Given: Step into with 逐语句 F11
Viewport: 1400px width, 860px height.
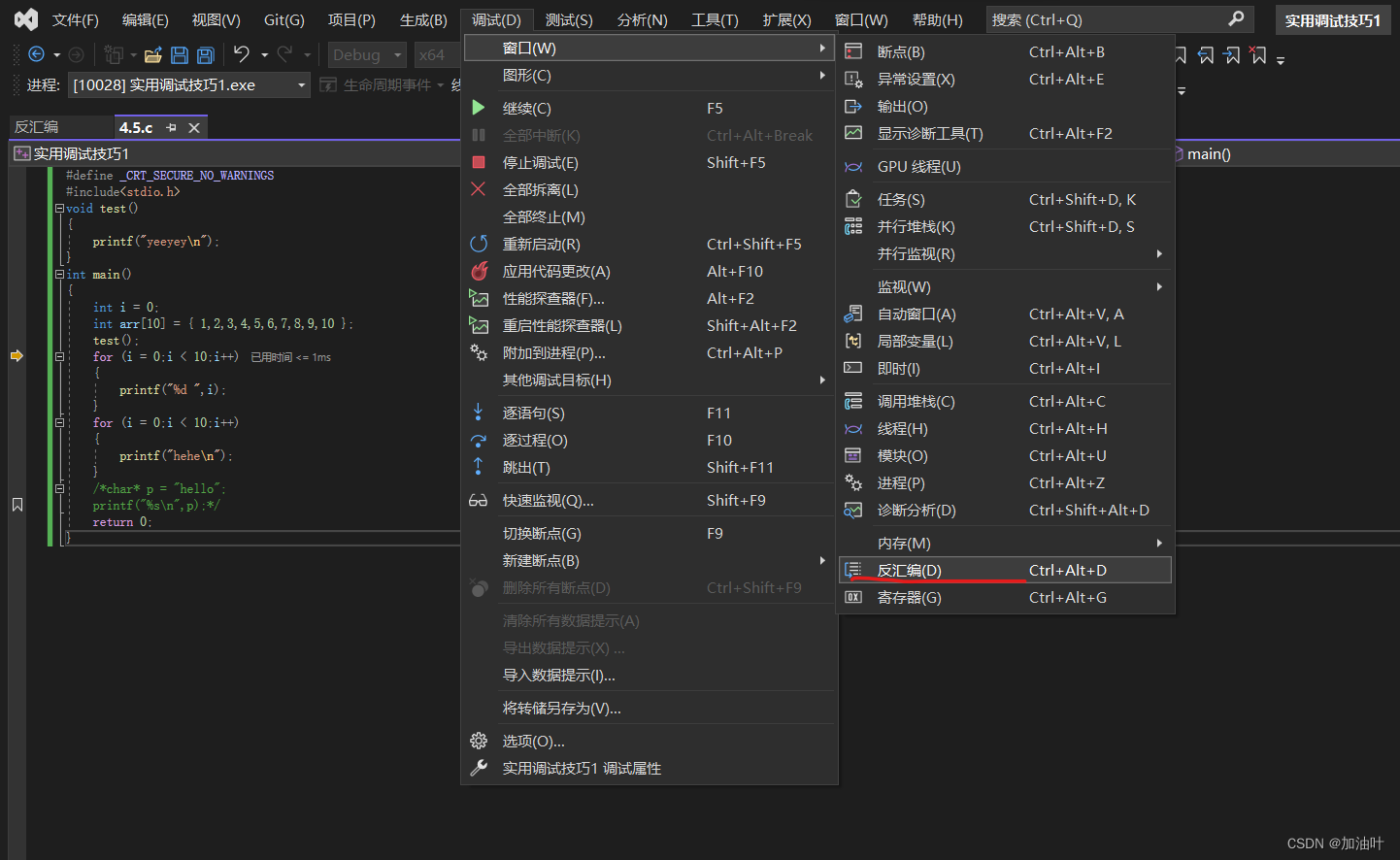Looking at the screenshot, I should (x=649, y=413).
